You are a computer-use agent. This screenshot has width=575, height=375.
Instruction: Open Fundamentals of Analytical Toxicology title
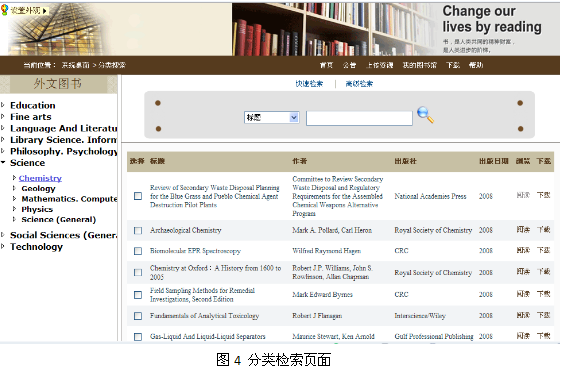[204, 316]
